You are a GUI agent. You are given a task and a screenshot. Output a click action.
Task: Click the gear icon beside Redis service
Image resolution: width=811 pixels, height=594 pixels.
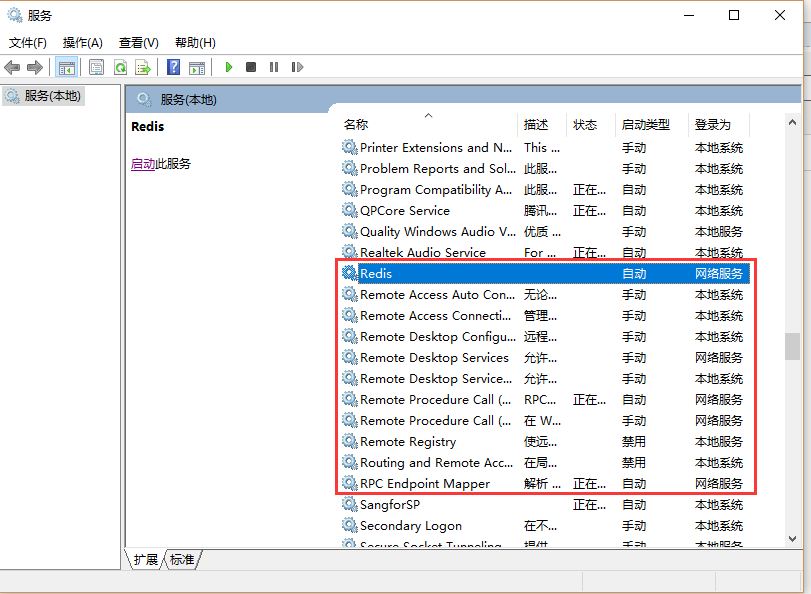tap(350, 273)
